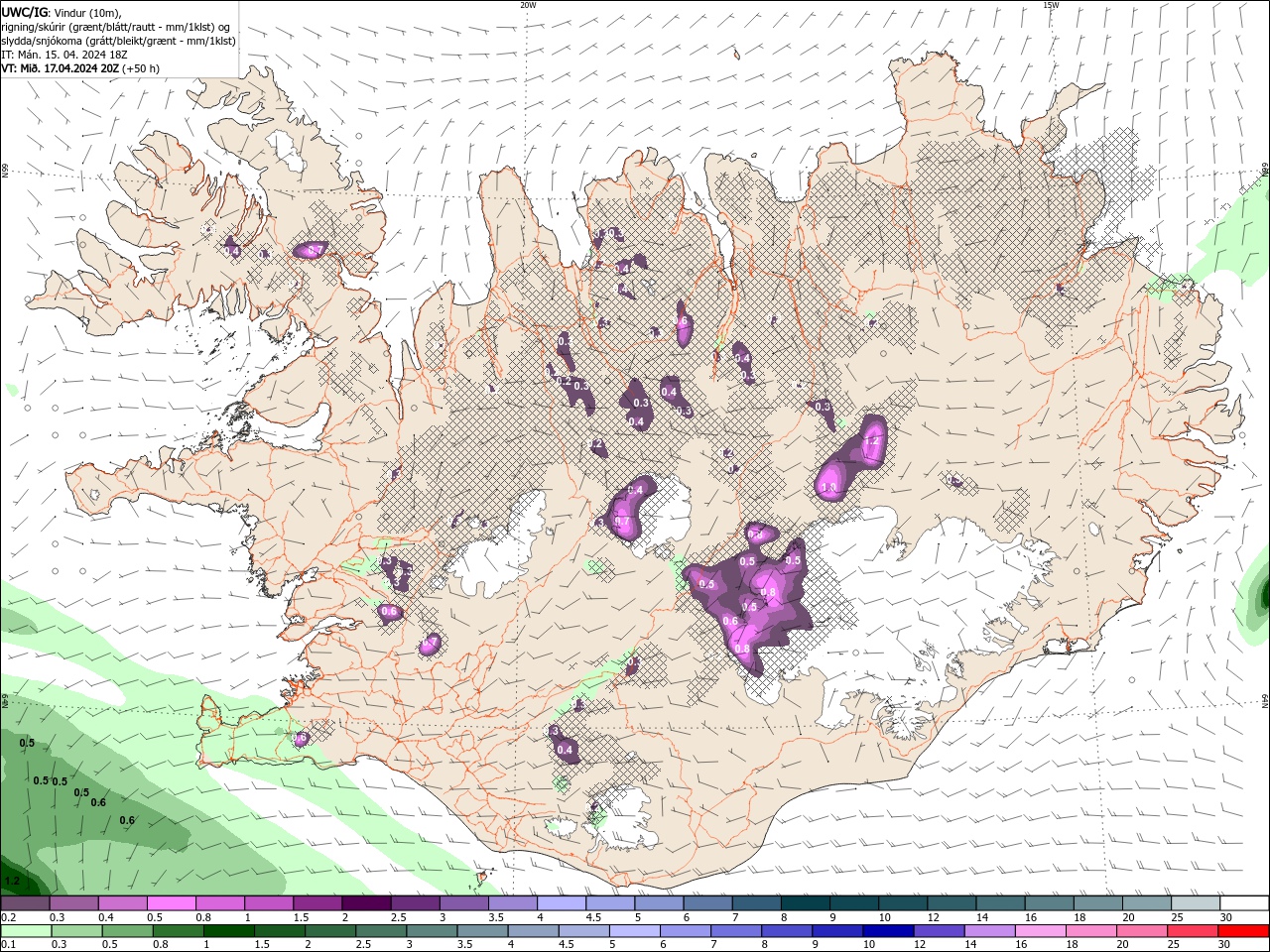Click the 0.2 grey-purple swatch in upper legend
The image size is (1270, 952).
25,903
